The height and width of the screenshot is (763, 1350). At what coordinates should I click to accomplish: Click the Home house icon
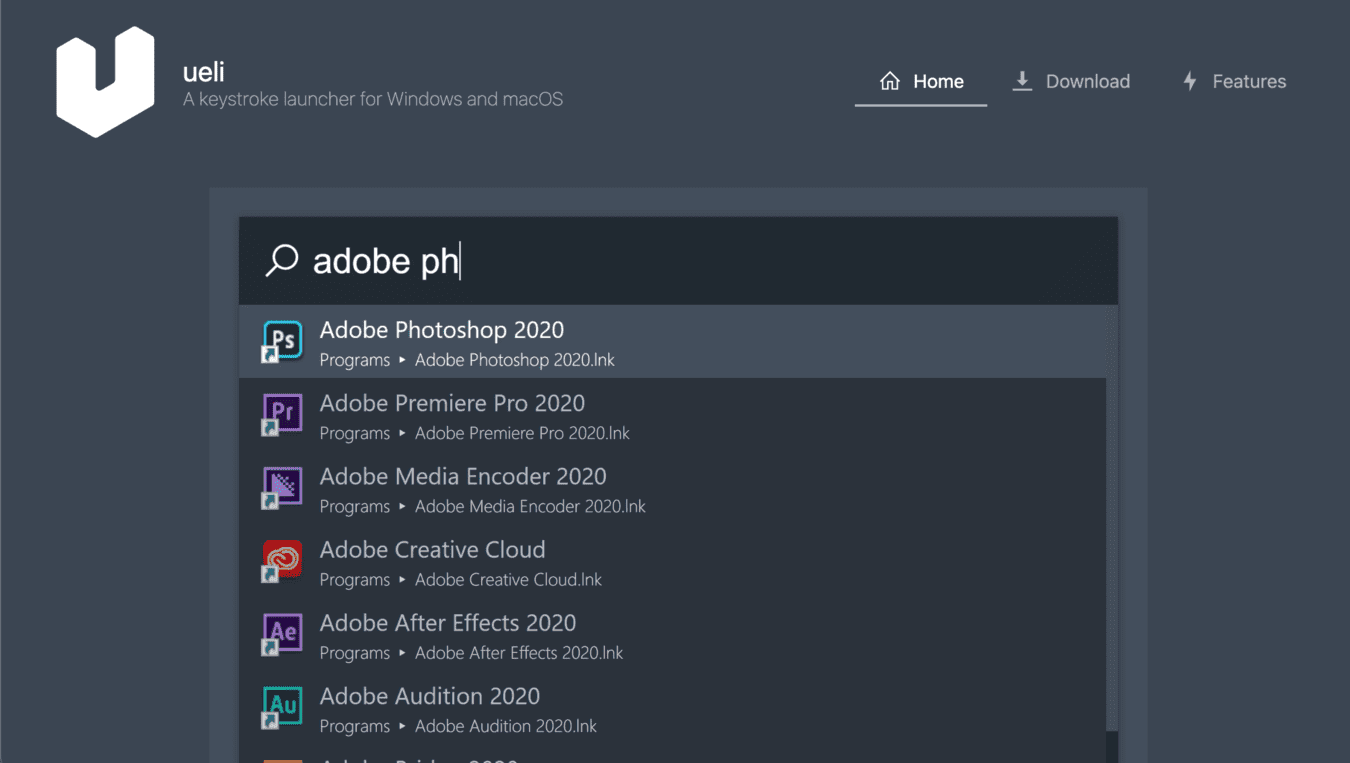(889, 81)
